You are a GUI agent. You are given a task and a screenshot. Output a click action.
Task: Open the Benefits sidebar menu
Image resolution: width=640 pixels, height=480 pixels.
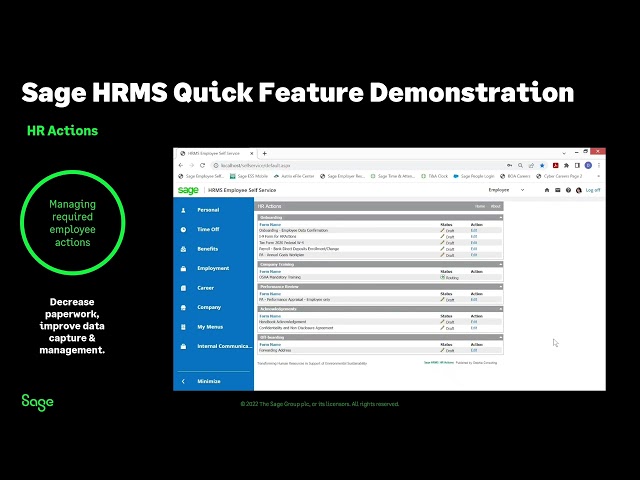(x=208, y=249)
